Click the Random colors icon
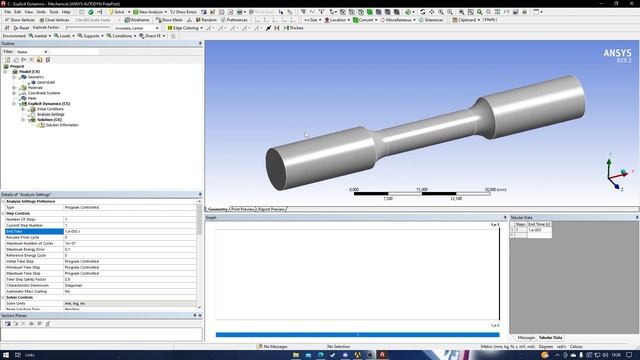This screenshot has width=640, height=360. pyautogui.click(x=206, y=20)
